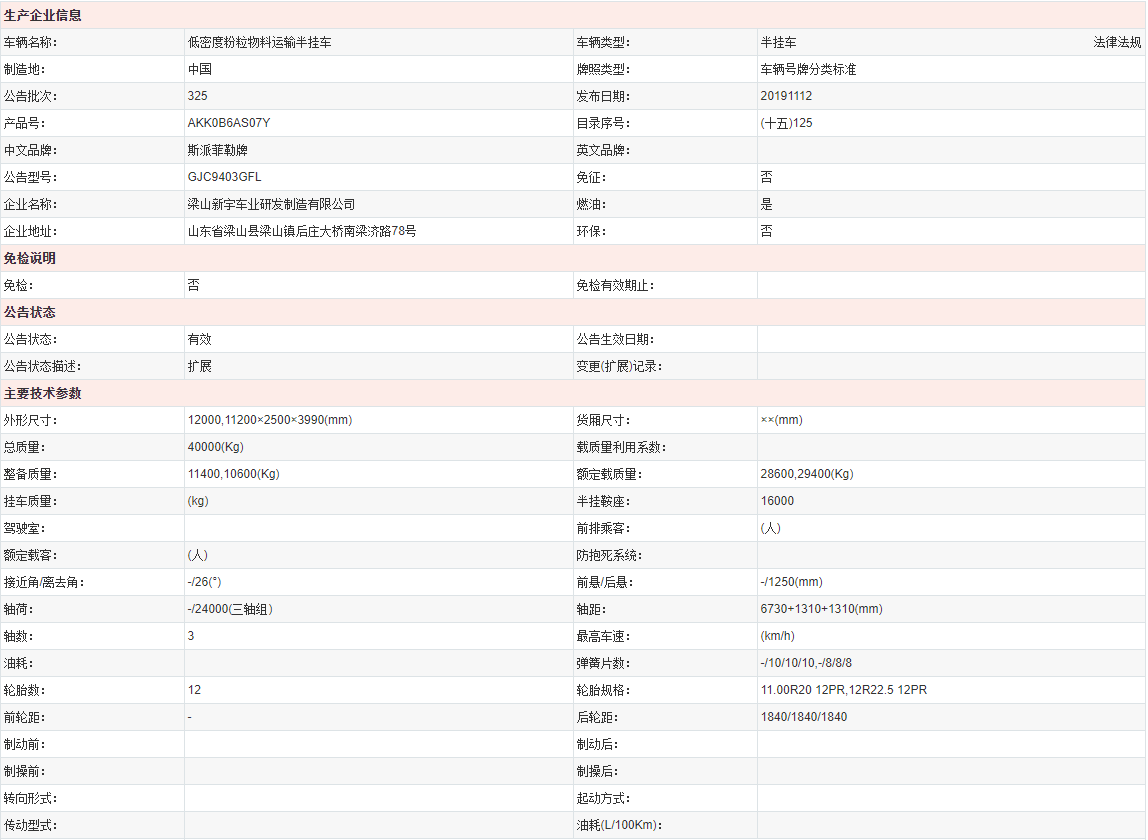The image size is (1148, 840).
Task: Select rated load value 28600,29400(Kg)
Action: (x=806, y=474)
